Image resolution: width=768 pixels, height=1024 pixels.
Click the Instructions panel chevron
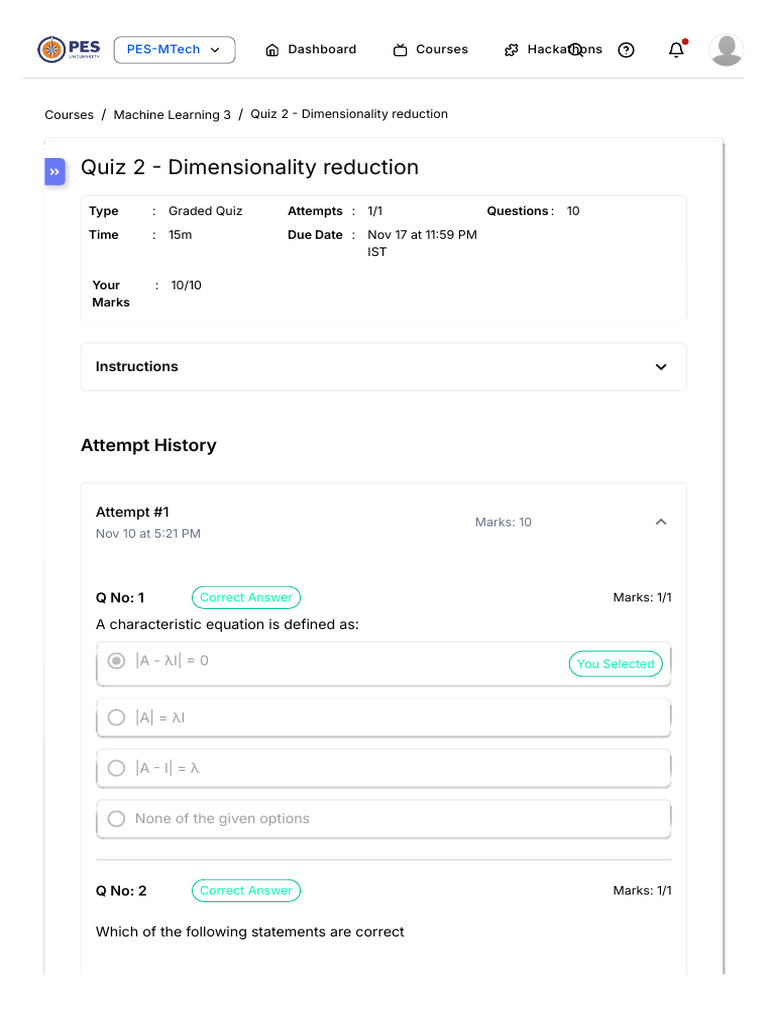661,367
